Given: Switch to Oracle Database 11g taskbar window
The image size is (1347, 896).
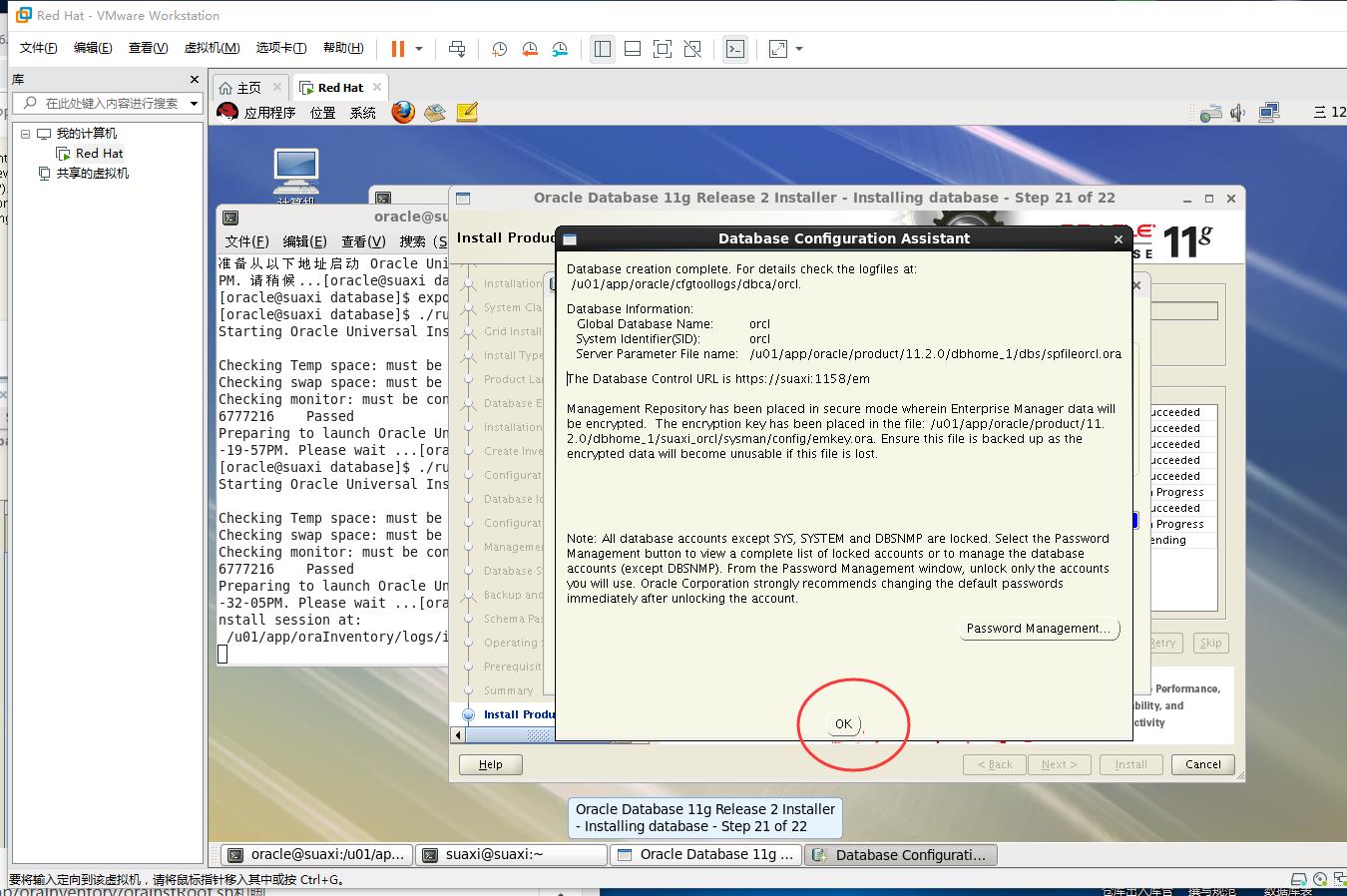Looking at the screenshot, I should click(706, 855).
